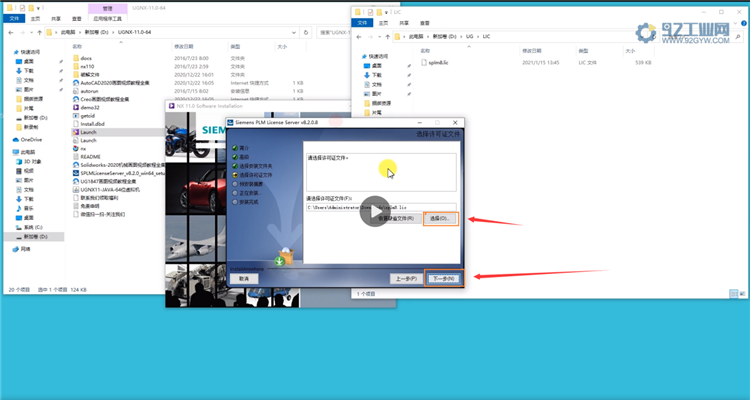This screenshot has width=750, height=400.
Task: Open 主页 tab in UGNX-11.0-64 window
Action: coord(35,19)
